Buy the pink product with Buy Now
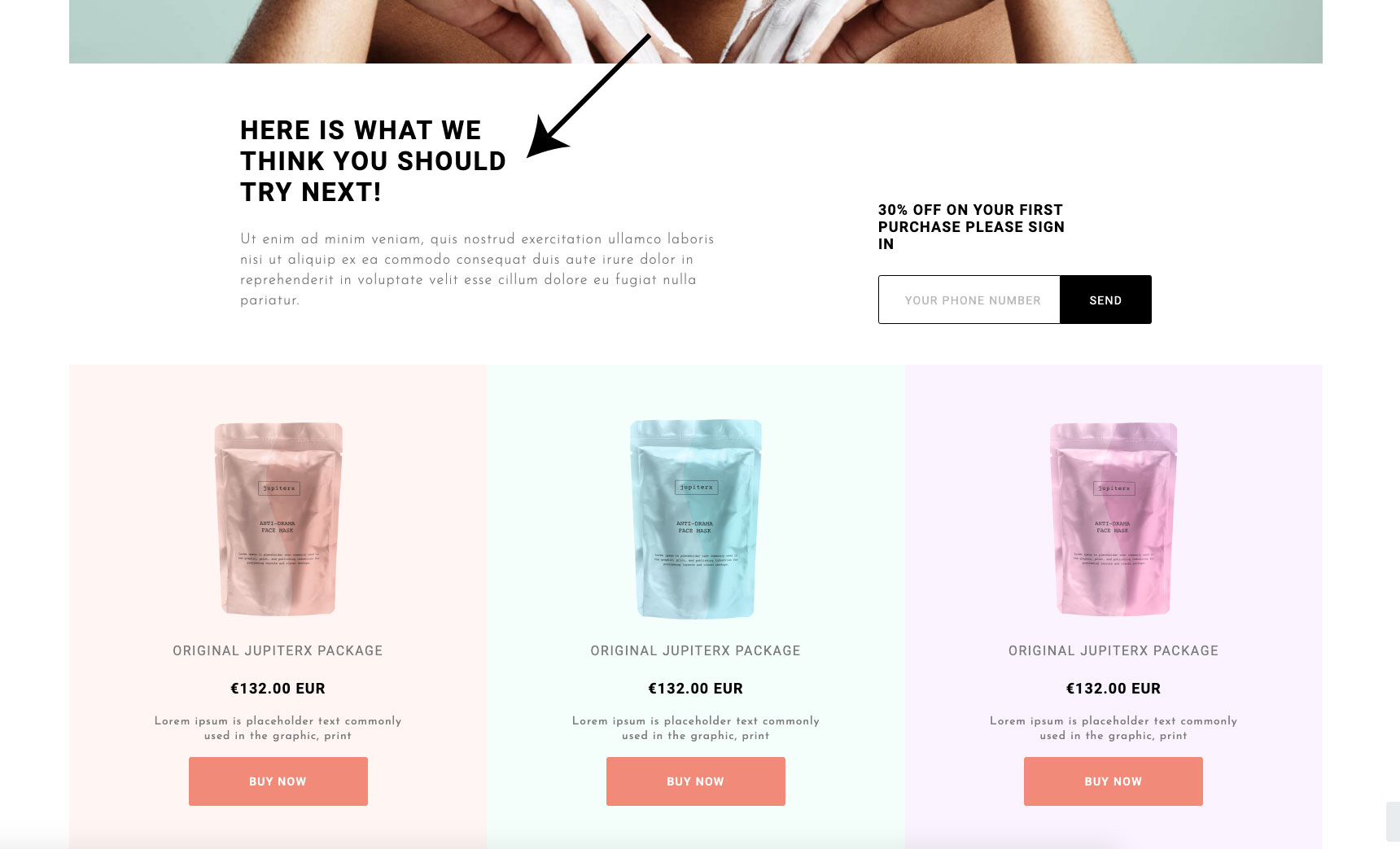Viewport: 1400px width, 849px height. 1113,781
